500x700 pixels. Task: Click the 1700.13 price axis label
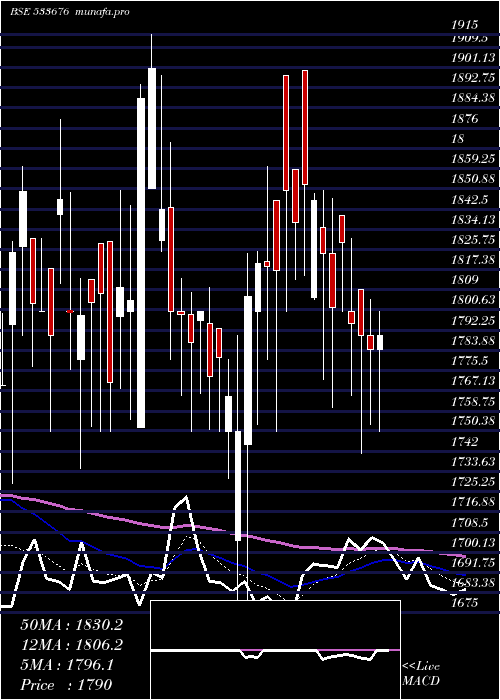pos(473,542)
